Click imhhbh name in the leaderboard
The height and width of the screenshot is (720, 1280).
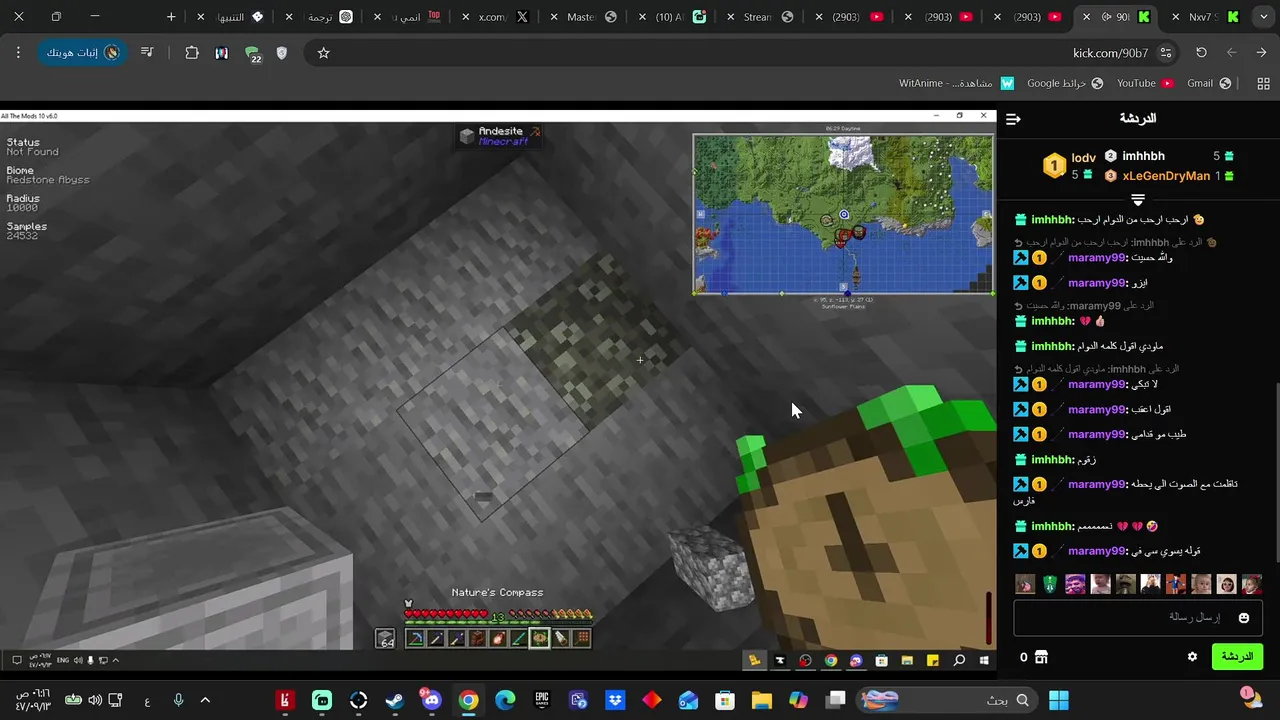(1143, 156)
